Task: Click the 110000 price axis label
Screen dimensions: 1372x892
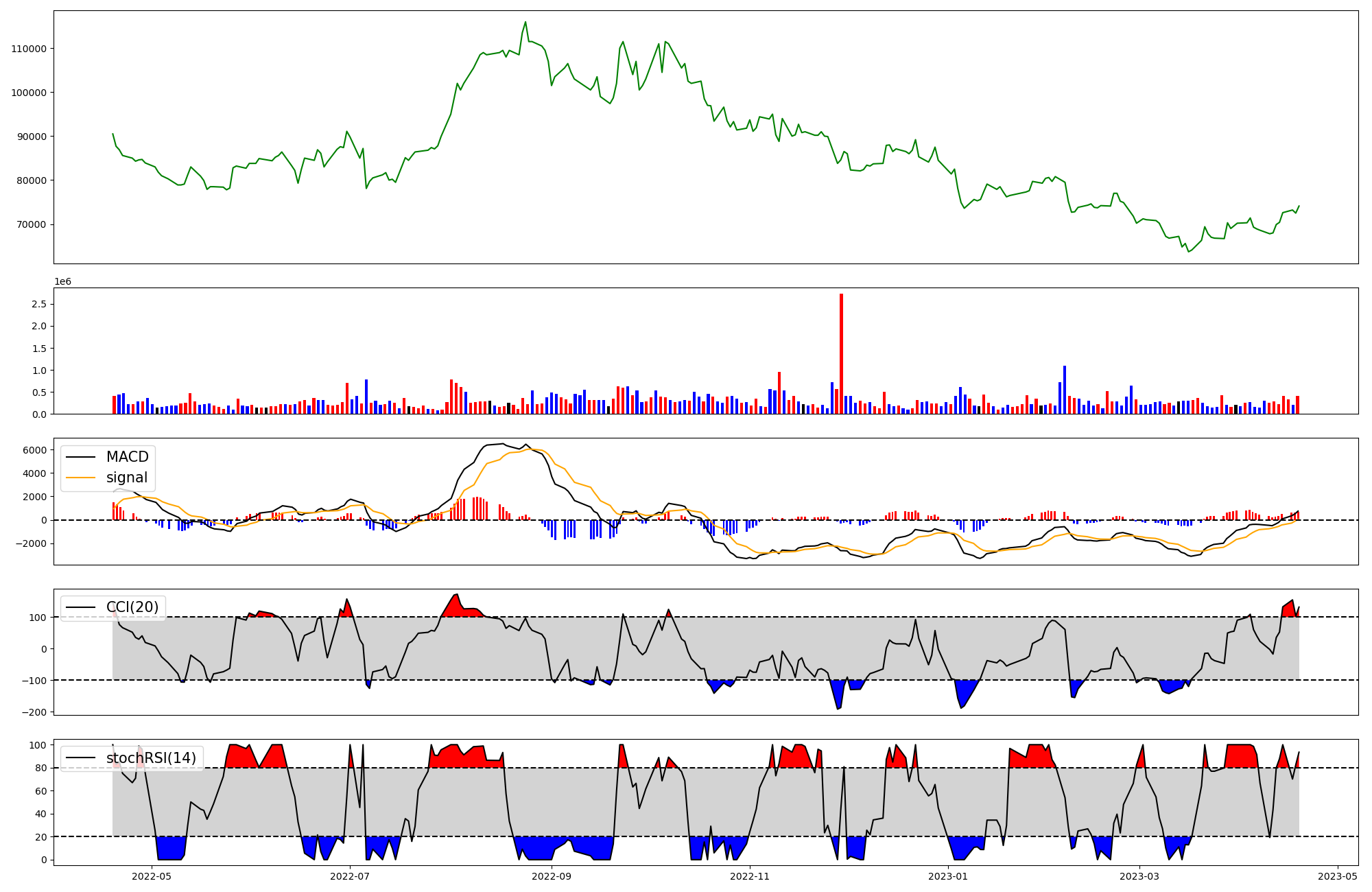Action: 29,49
